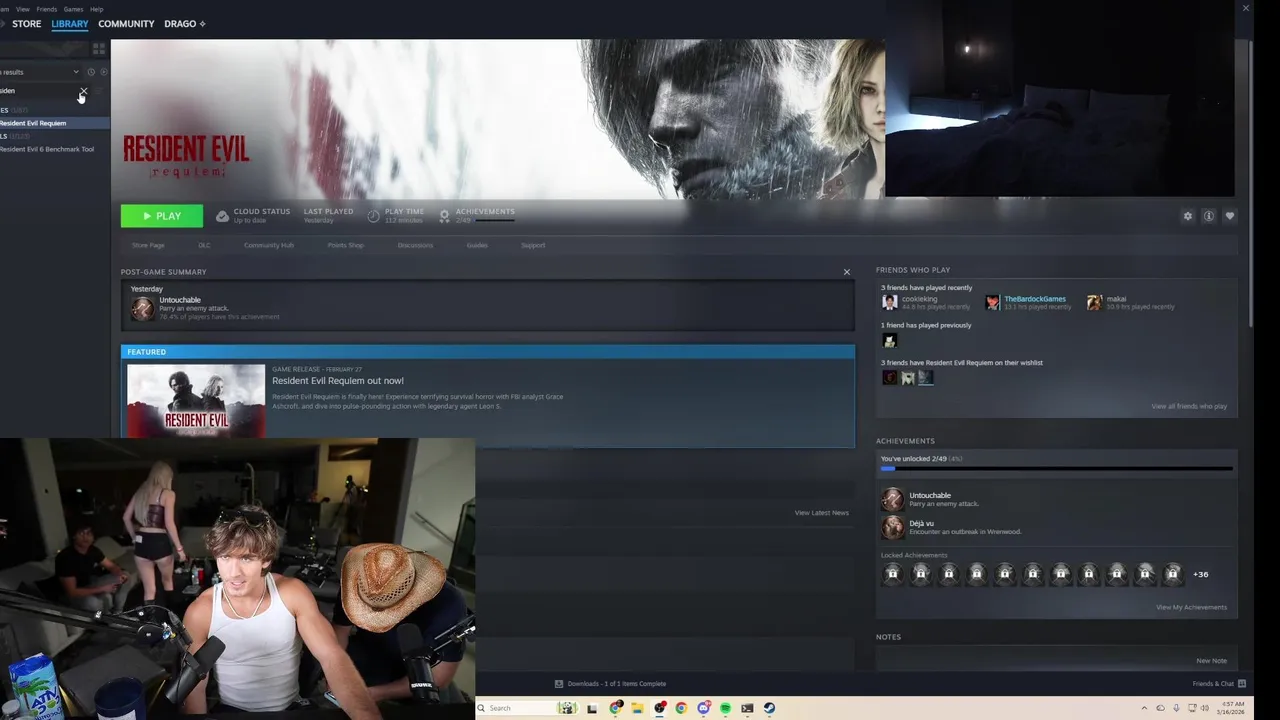Open Steam from the Windows taskbar
The width and height of the screenshot is (1280, 720).
pyautogui.click(x=769, y=708)
